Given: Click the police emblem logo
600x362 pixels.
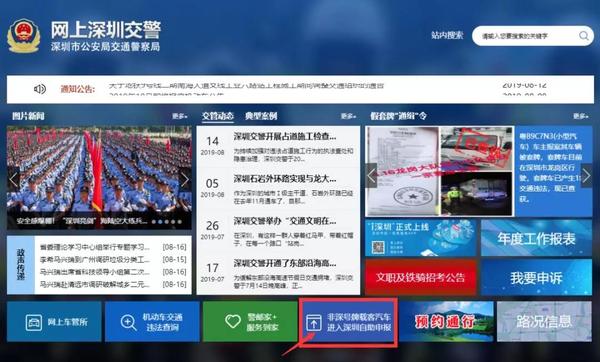Looking at the screenshot, I should (23, 36).
